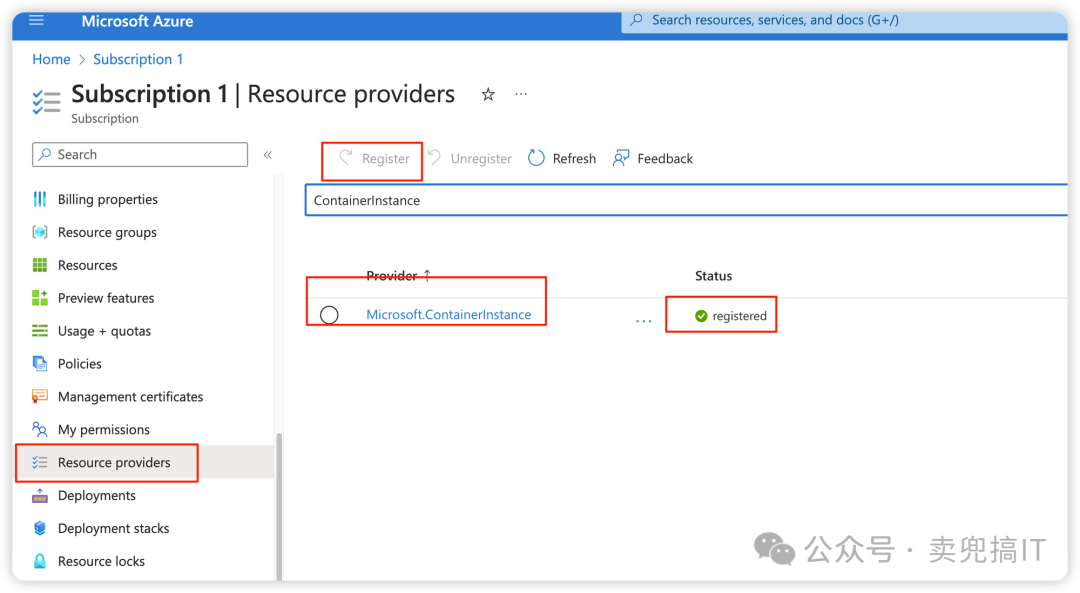
Task: Open the Azure portal hamburger menu
Action: (37, 21)
